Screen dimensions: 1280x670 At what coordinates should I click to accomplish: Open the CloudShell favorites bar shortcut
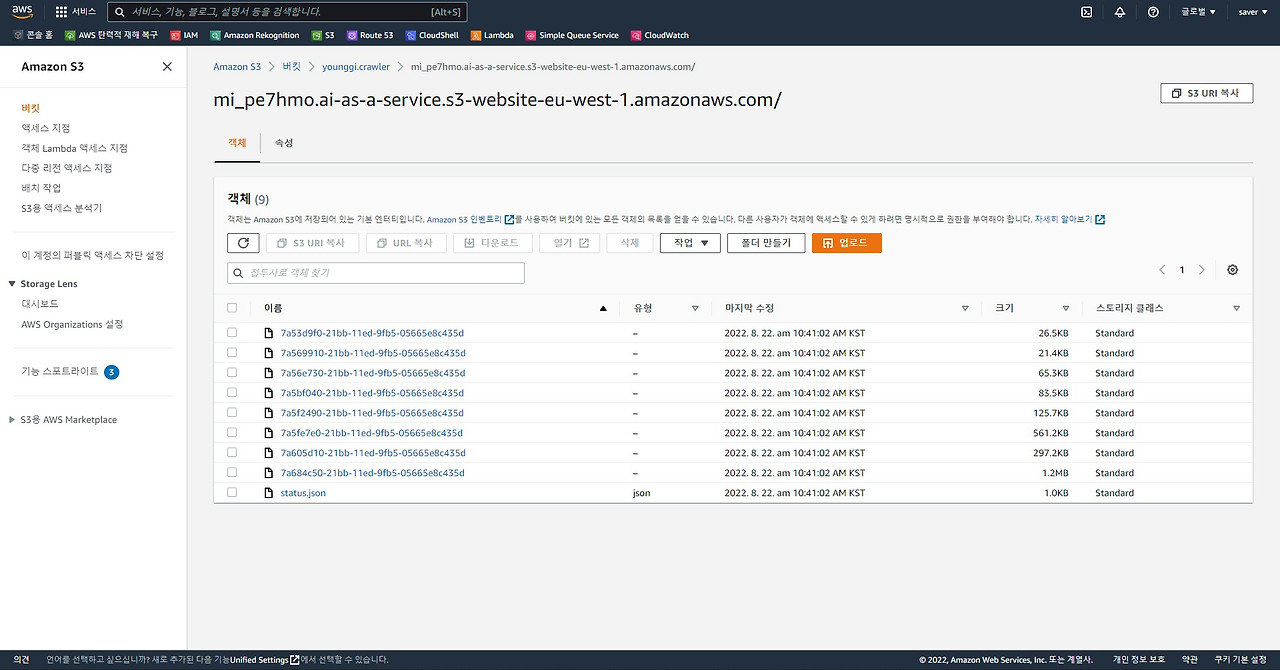[x=432, y=35]
